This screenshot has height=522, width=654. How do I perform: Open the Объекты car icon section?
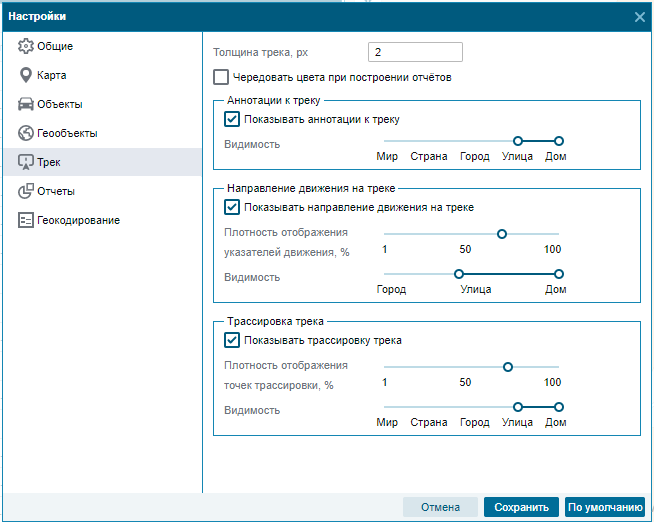pyautogui.click(x=25, y=104)
